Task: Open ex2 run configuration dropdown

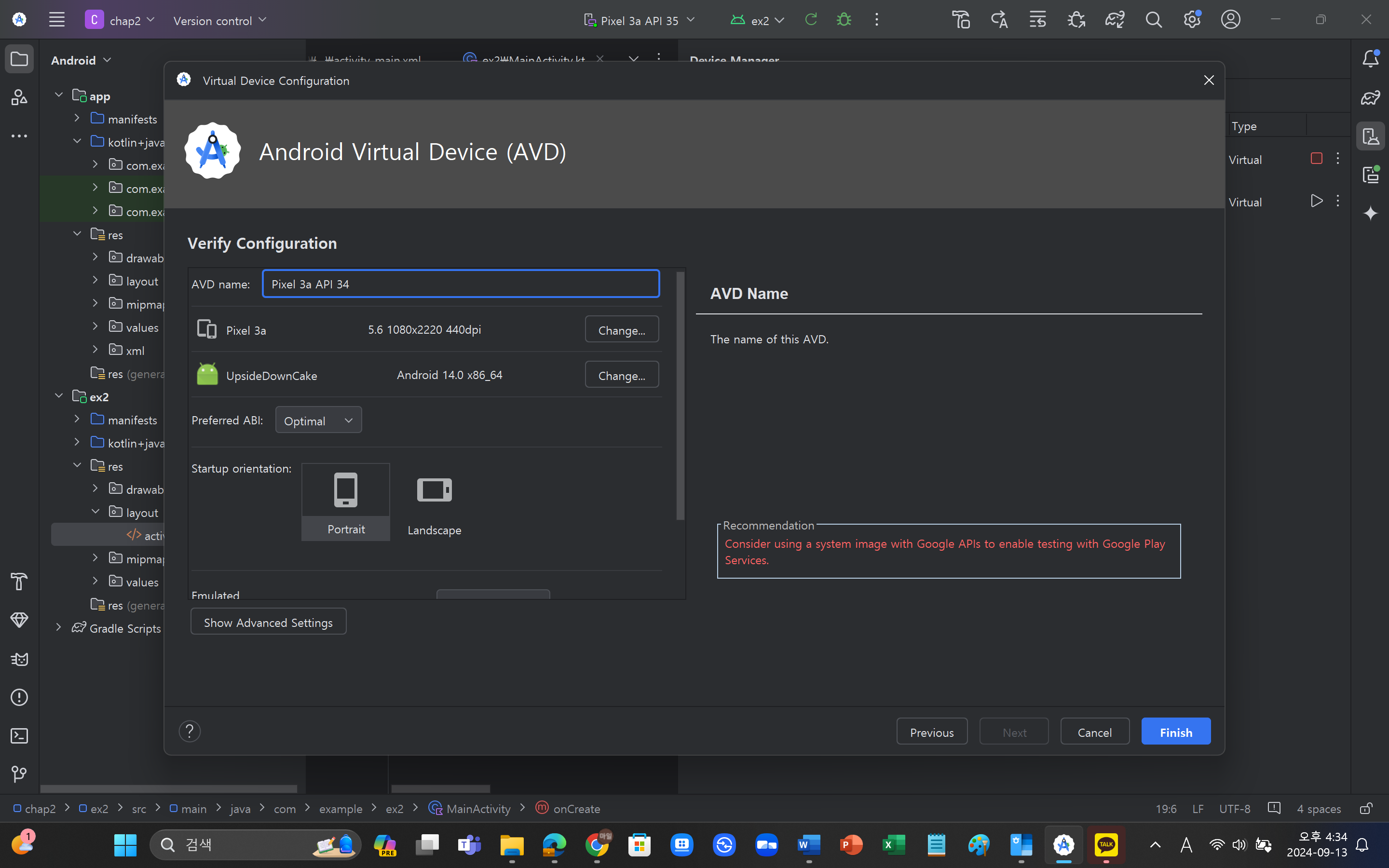Action: 757,21
